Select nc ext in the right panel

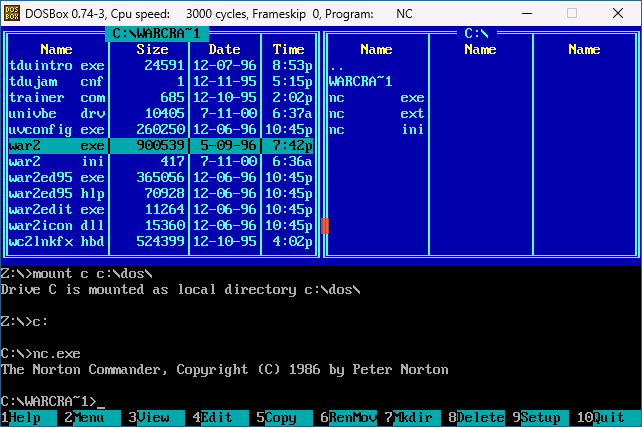coord(377,113)
